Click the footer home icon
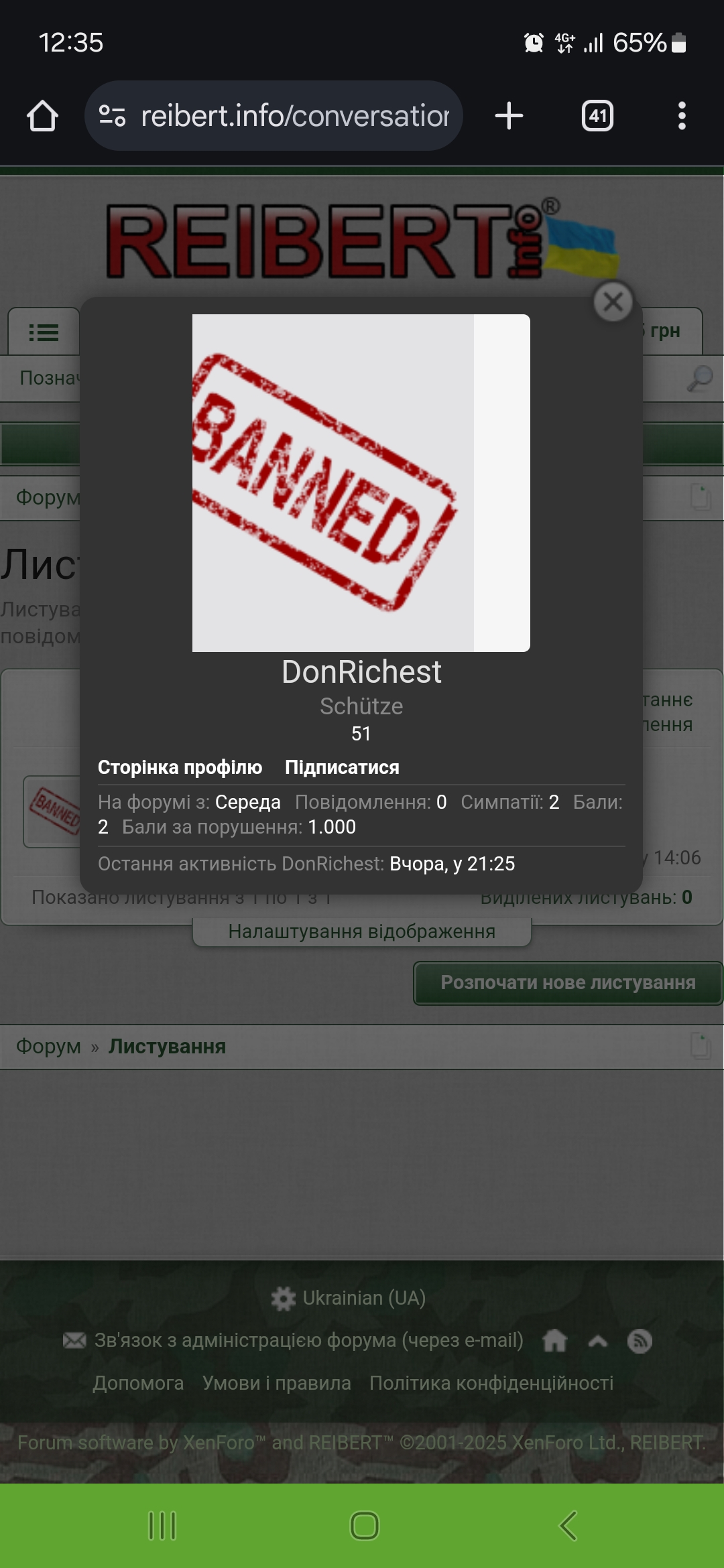 554,1341
